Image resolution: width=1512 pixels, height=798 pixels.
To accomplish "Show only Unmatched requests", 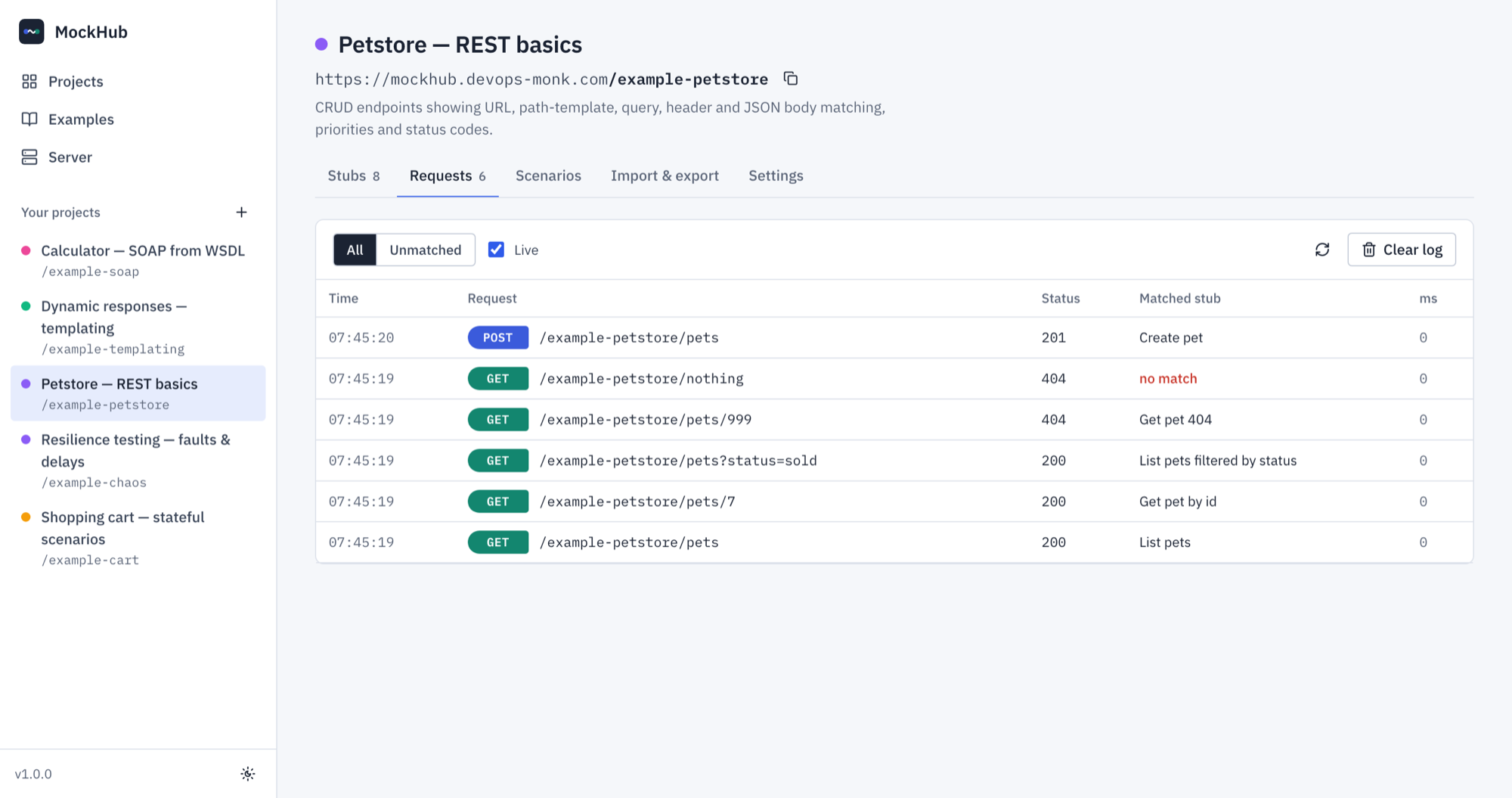I will pos(426,250).
